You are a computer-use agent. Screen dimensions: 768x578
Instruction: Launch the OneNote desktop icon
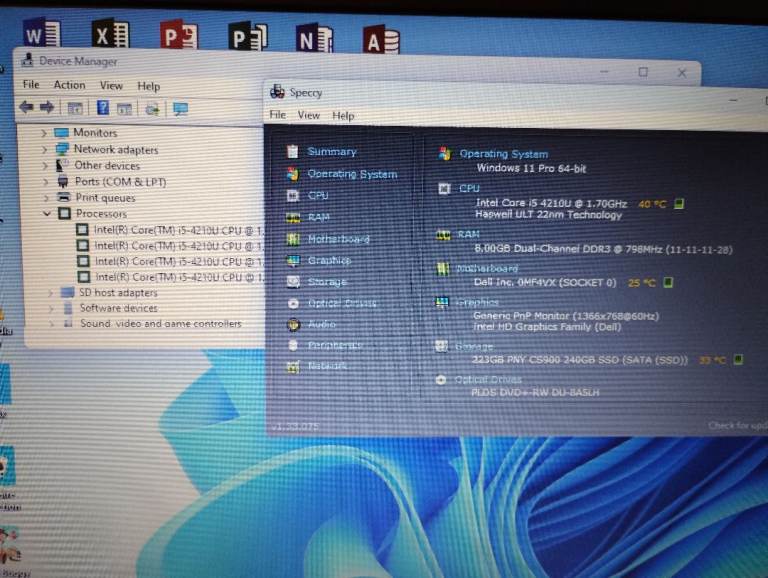point(314,38)
